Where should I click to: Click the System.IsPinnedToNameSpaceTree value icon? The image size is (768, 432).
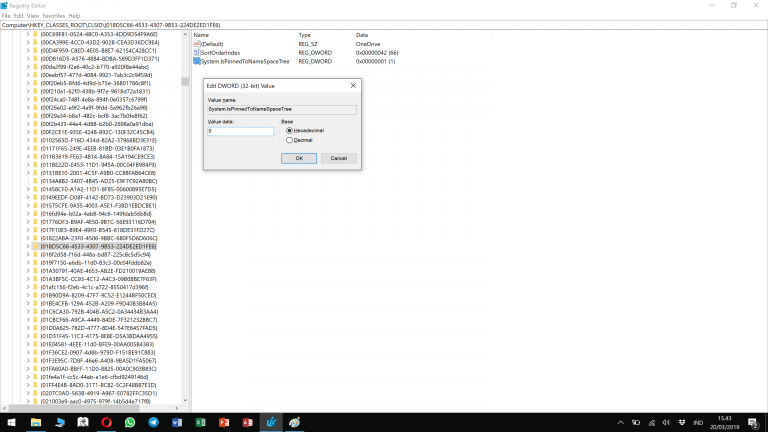click(x=197, y=62)
